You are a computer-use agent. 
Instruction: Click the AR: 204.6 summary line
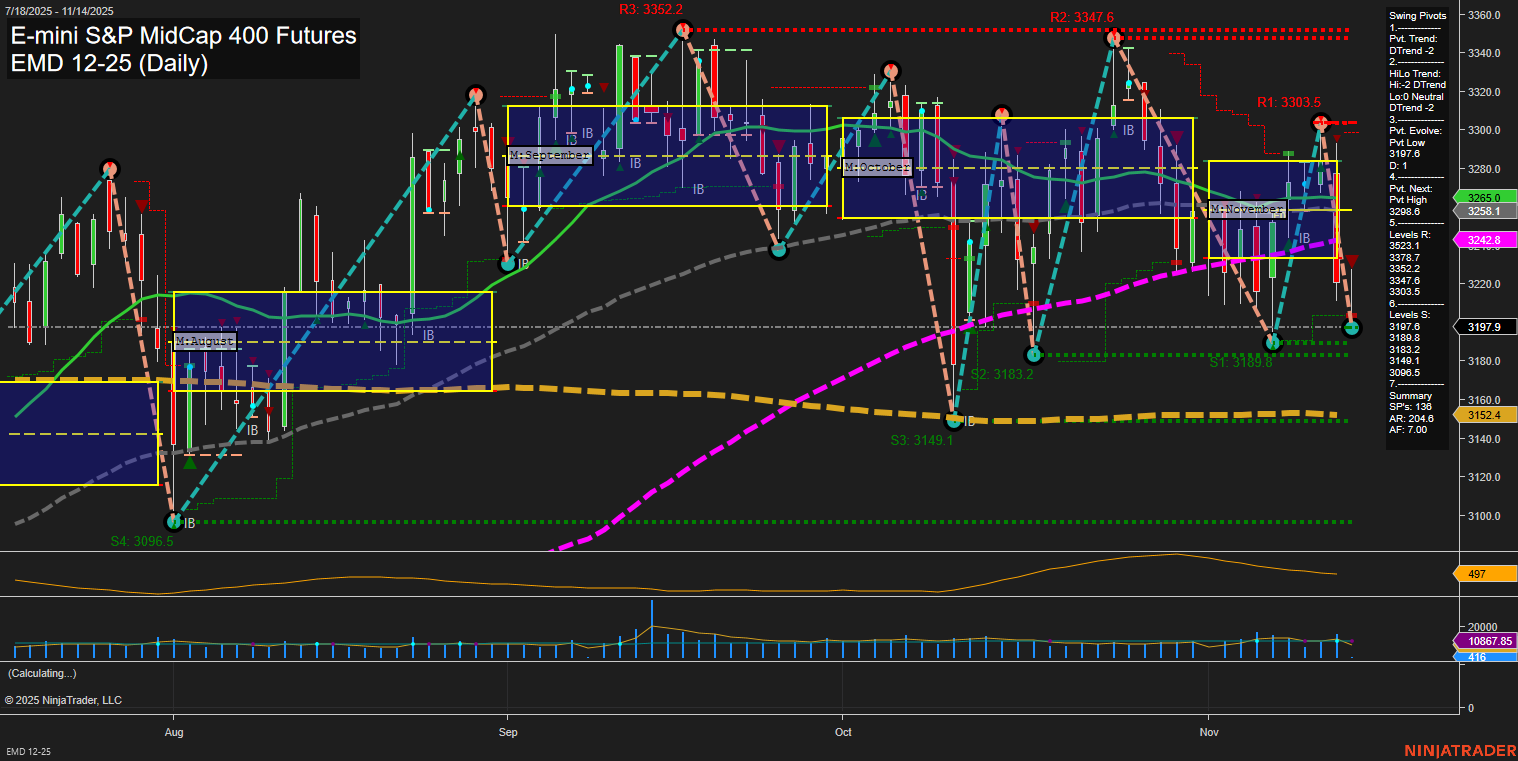point(1411,419)
